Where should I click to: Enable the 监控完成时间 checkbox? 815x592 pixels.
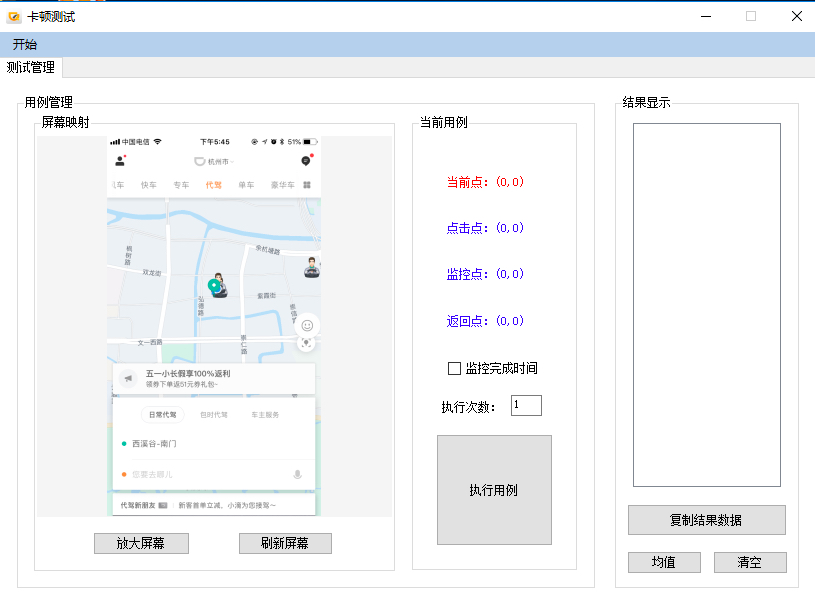click(x=455, y=368)
